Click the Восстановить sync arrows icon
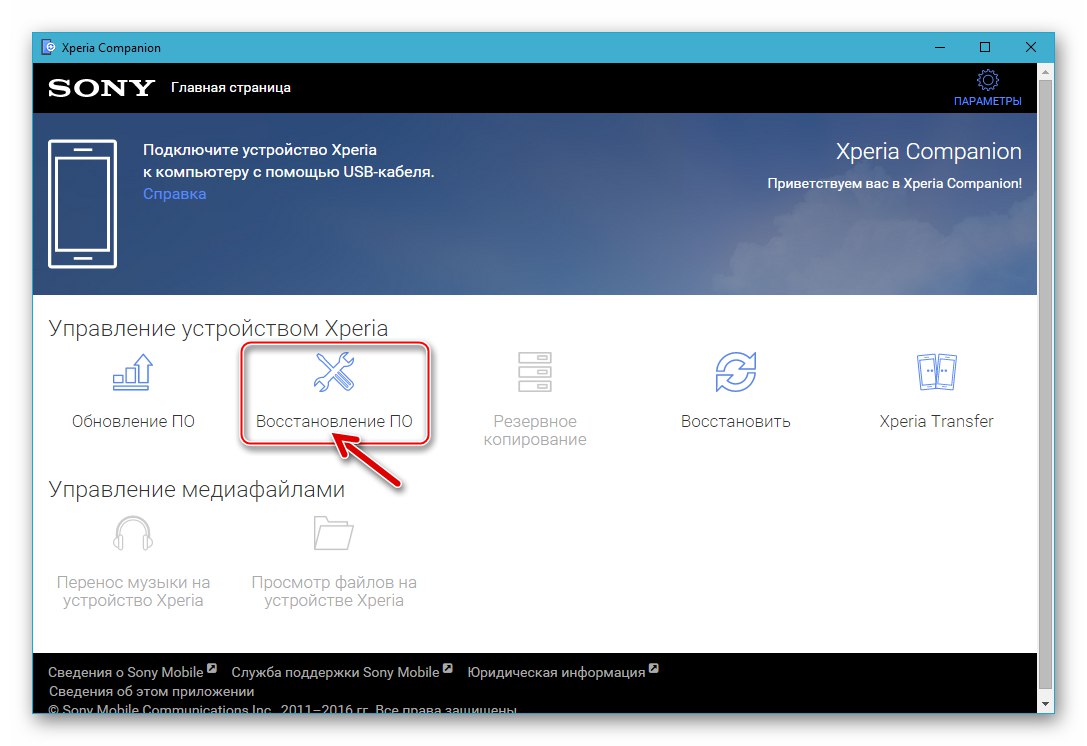Image resolution: width=1087 pixels, height=746 pixels. (736, 372)
